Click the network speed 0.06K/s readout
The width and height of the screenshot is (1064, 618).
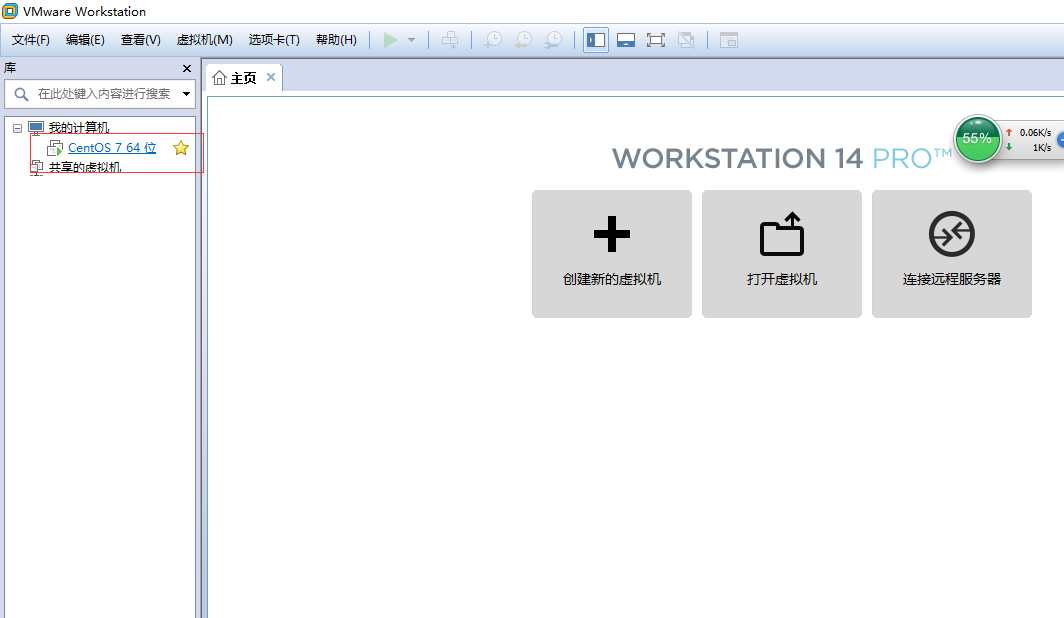point(1035,132)
